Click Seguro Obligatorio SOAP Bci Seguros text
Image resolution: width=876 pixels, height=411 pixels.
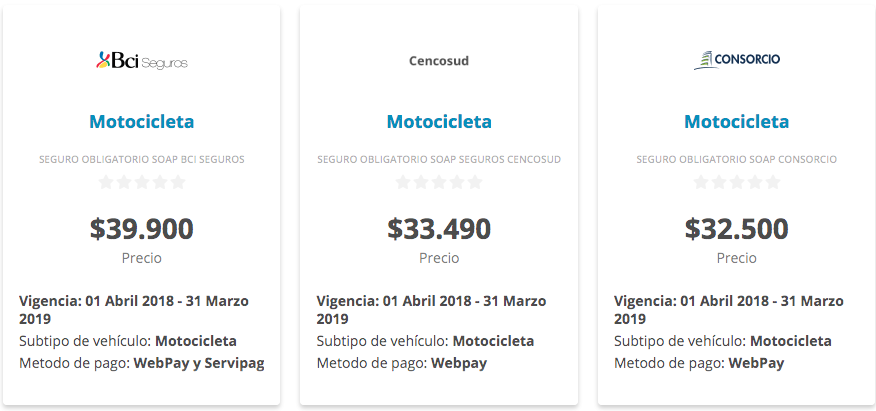click(142, 160)
